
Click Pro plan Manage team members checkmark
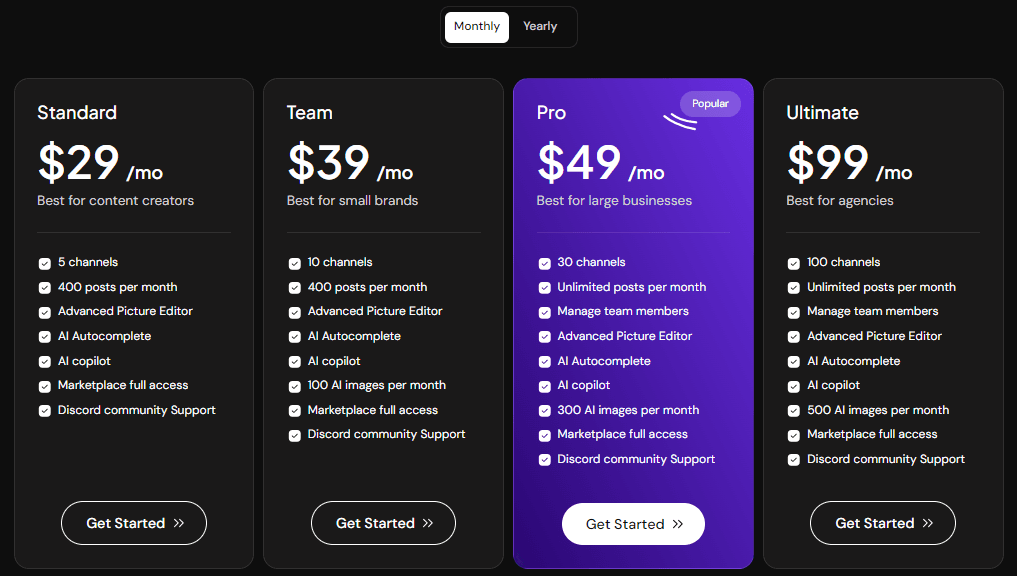545,313
